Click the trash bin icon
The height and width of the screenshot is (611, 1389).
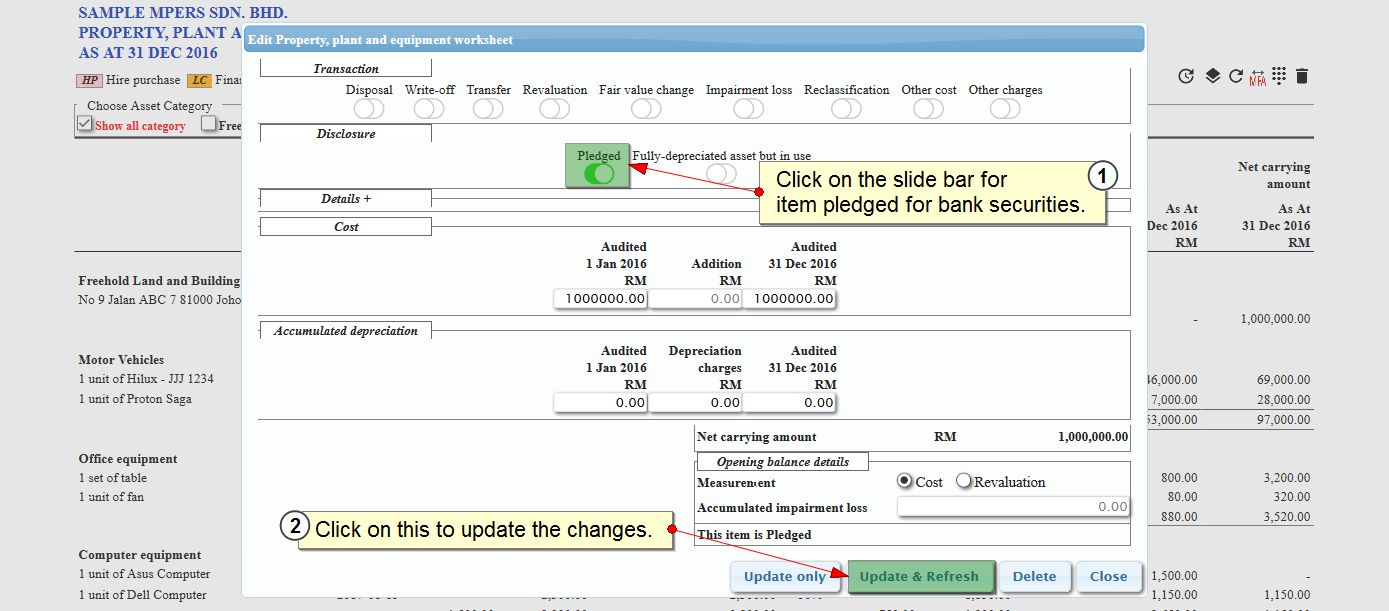pos(1301,76)
